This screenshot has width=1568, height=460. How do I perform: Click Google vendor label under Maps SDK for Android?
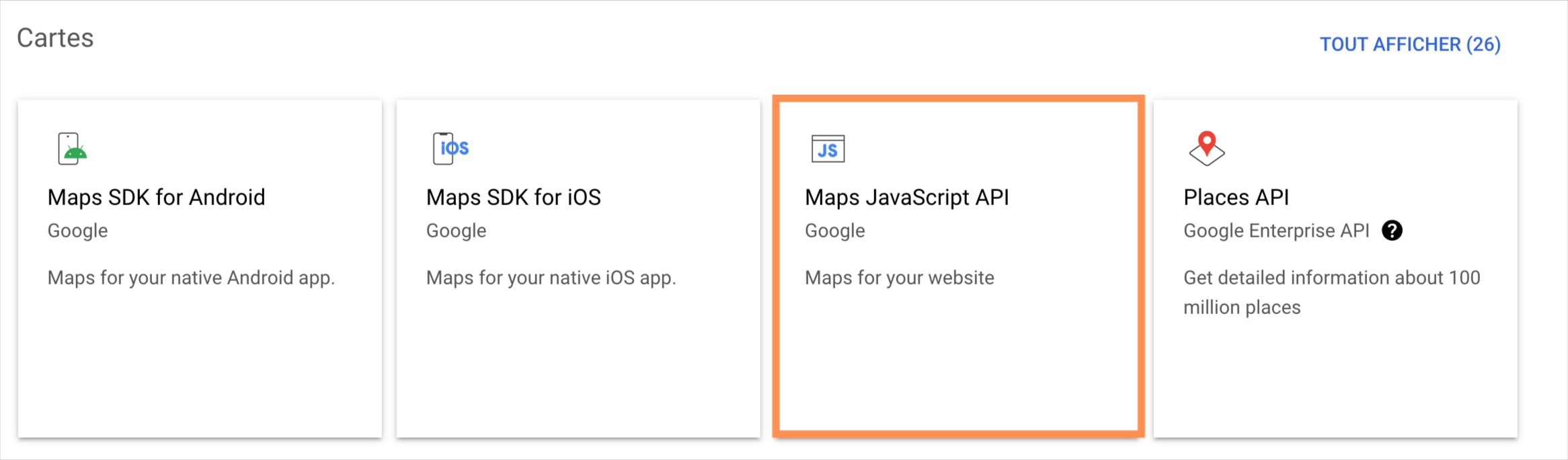[77, 231]
